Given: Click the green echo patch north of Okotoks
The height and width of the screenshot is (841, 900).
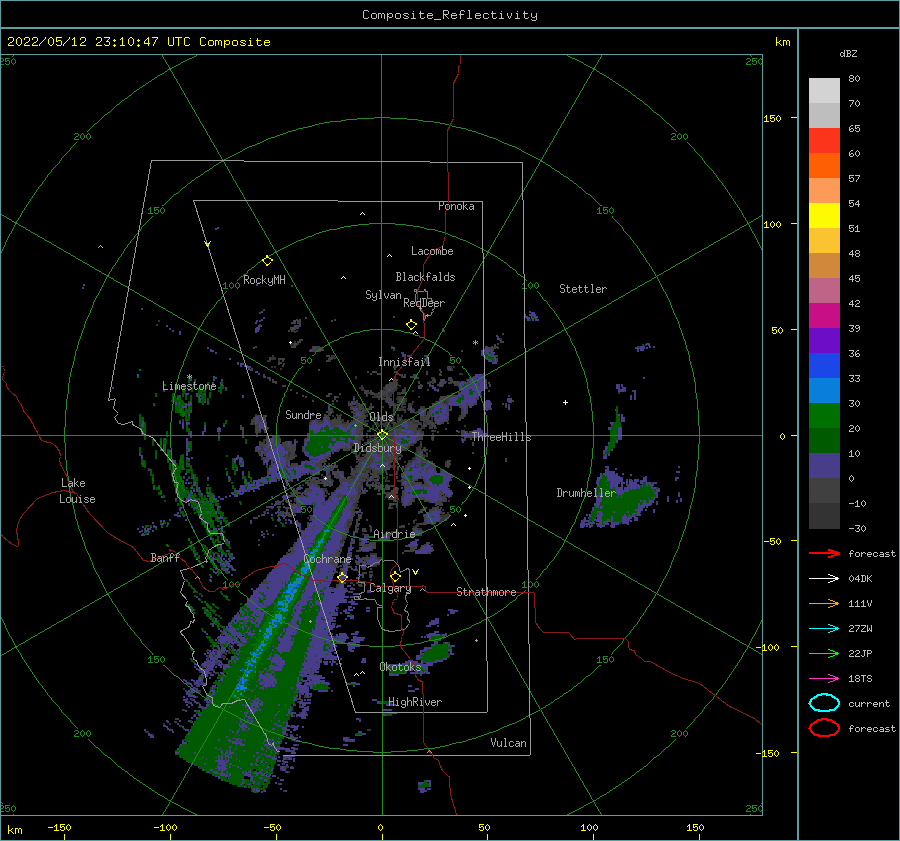Looking at the screenshot, I should click(x=437, y=652).
